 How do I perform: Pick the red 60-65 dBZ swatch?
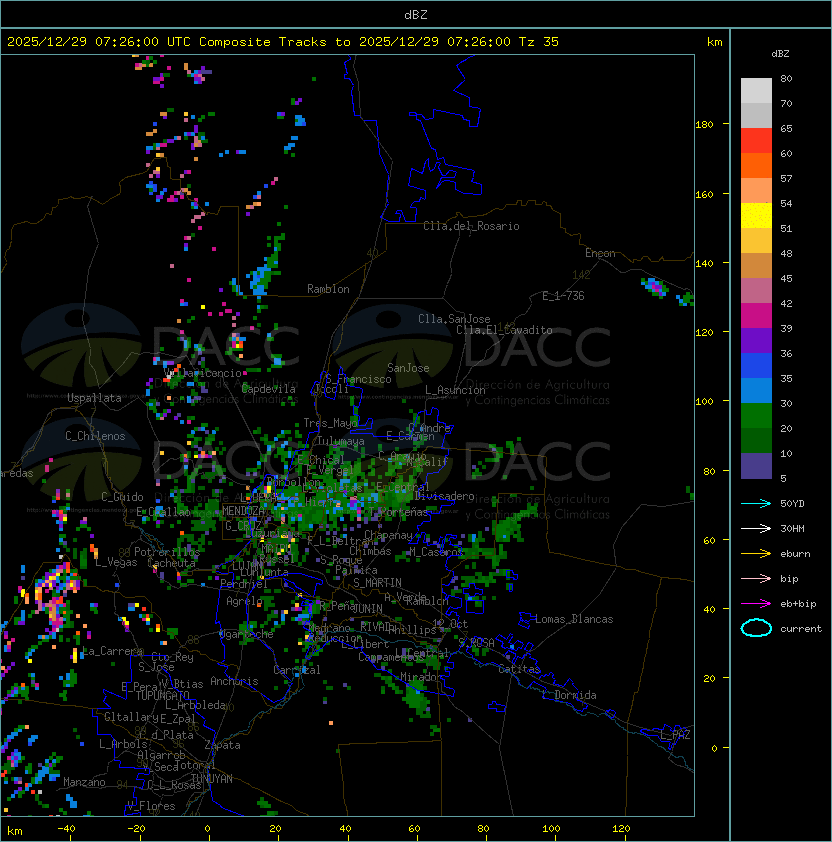pyautogui.click(x=756, y=141)
